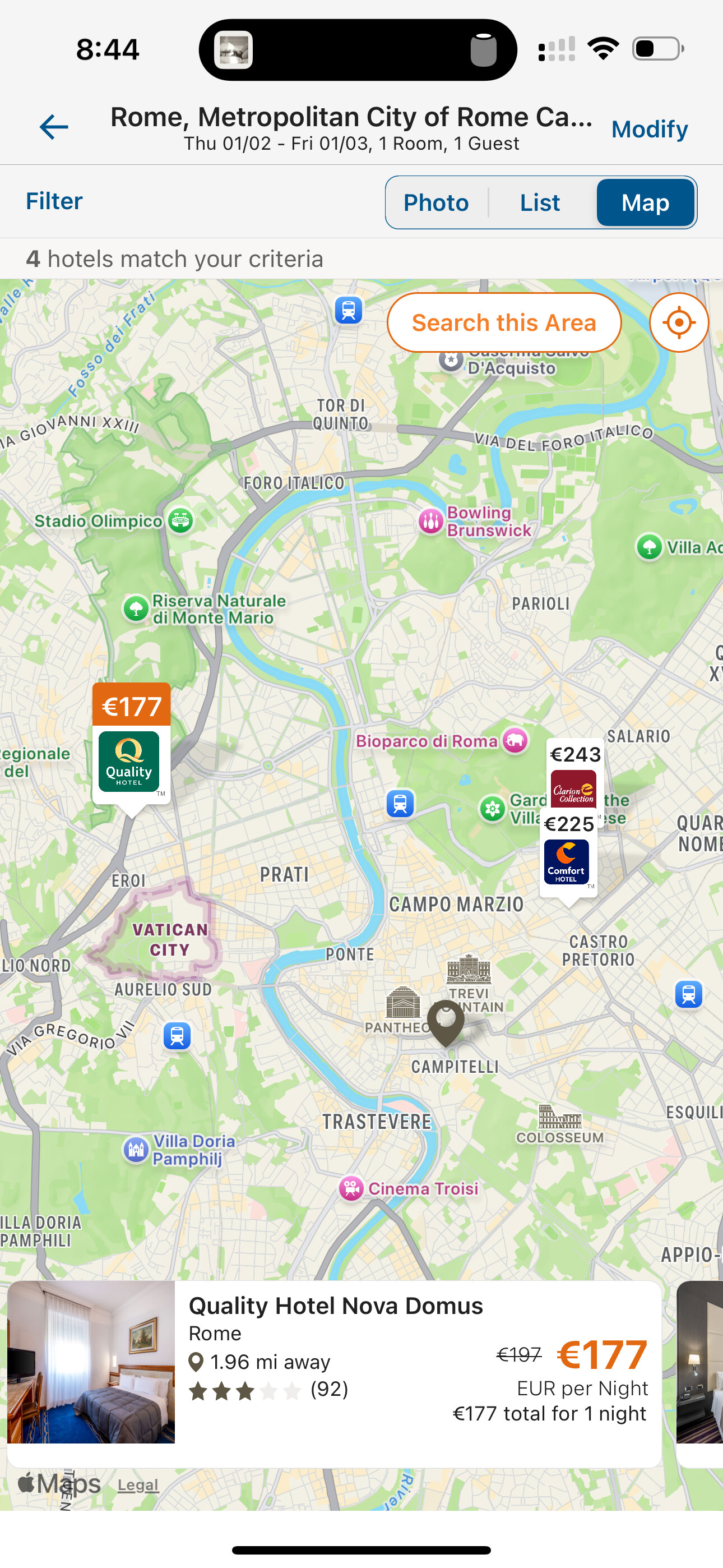Open the Filter options
Screen dimensions: 723x1568
click(x=54, y=201)
